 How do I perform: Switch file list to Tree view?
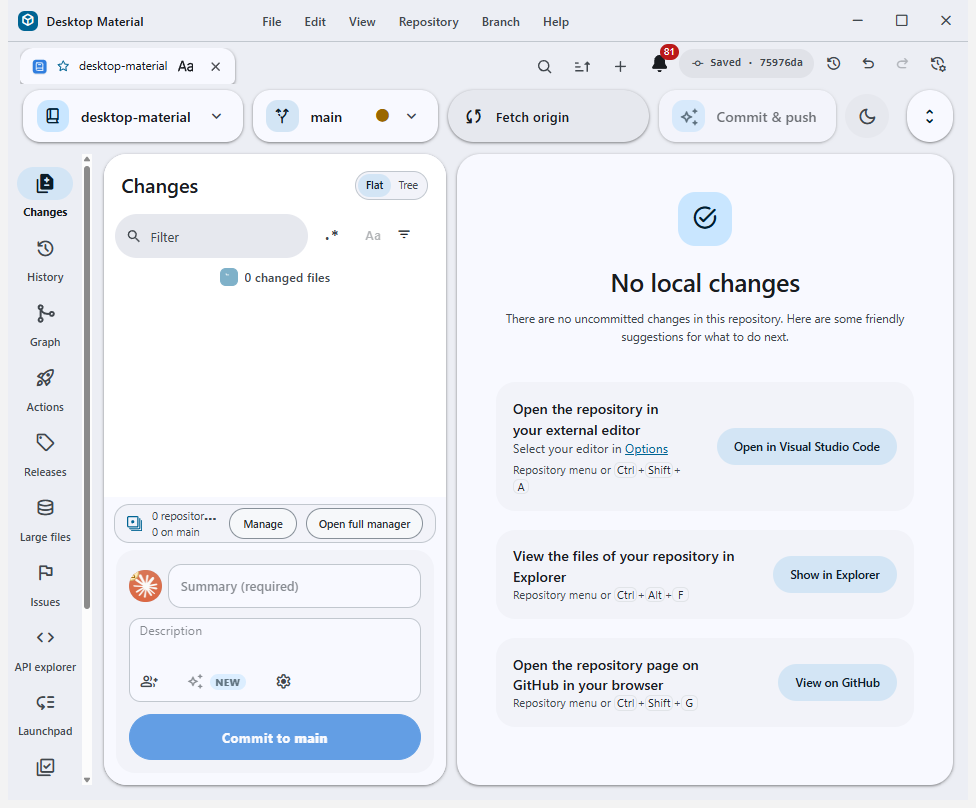point(408,186)
